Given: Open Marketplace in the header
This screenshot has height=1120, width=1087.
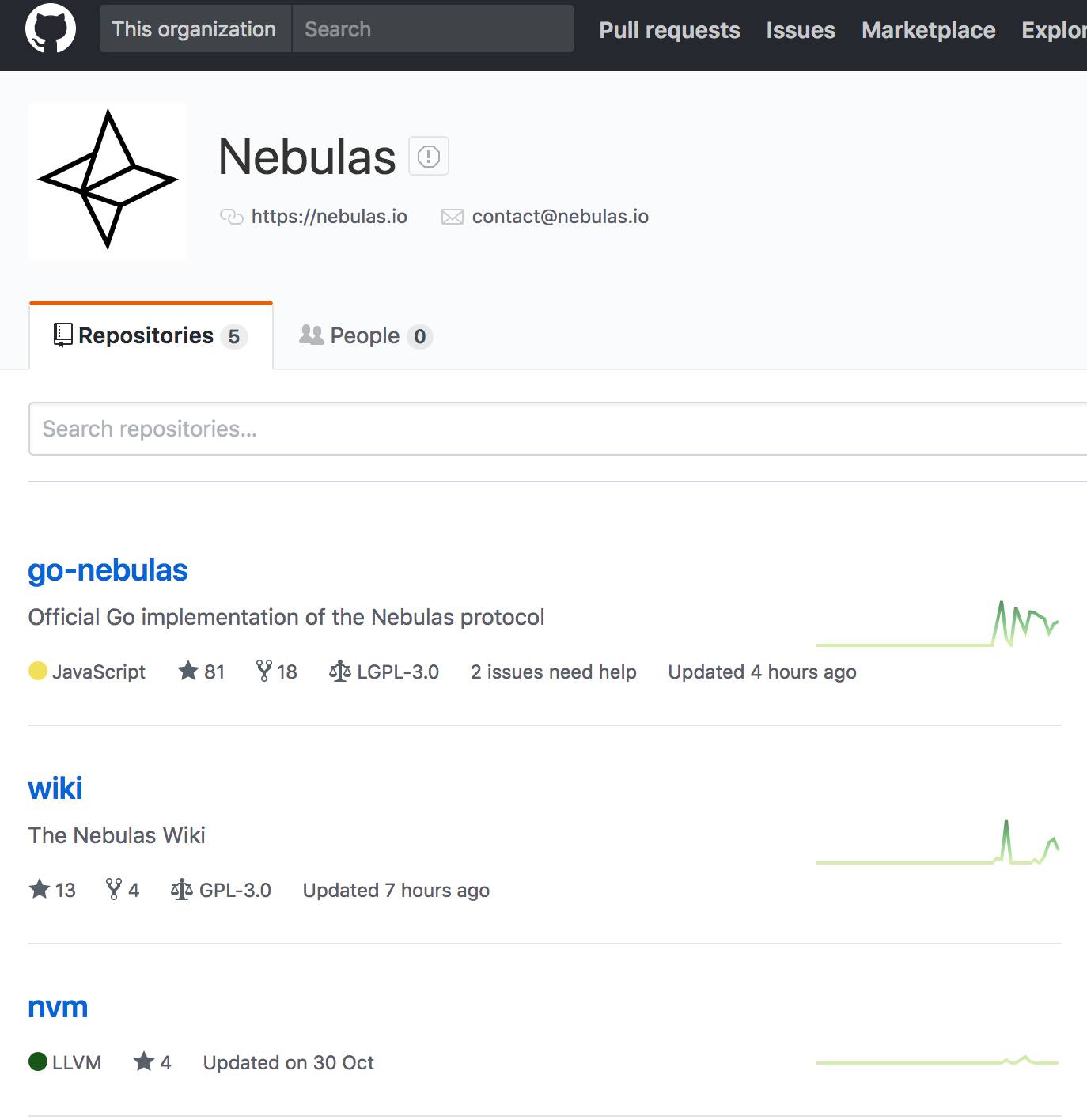Looking at the screenshot, I should pyautogui.click(x=928, y=30).
